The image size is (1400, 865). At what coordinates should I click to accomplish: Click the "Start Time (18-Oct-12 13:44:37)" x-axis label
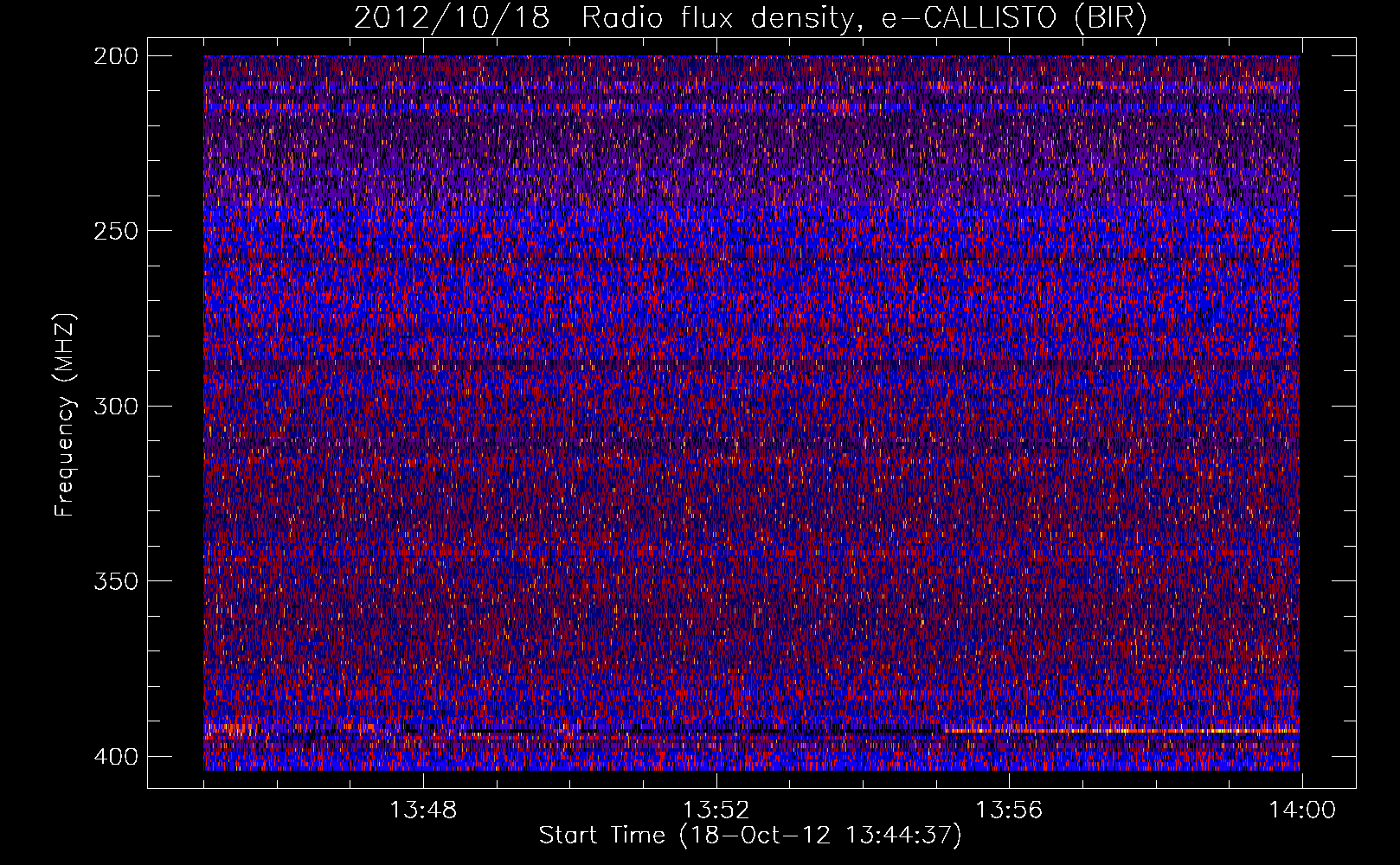[750, 836]
